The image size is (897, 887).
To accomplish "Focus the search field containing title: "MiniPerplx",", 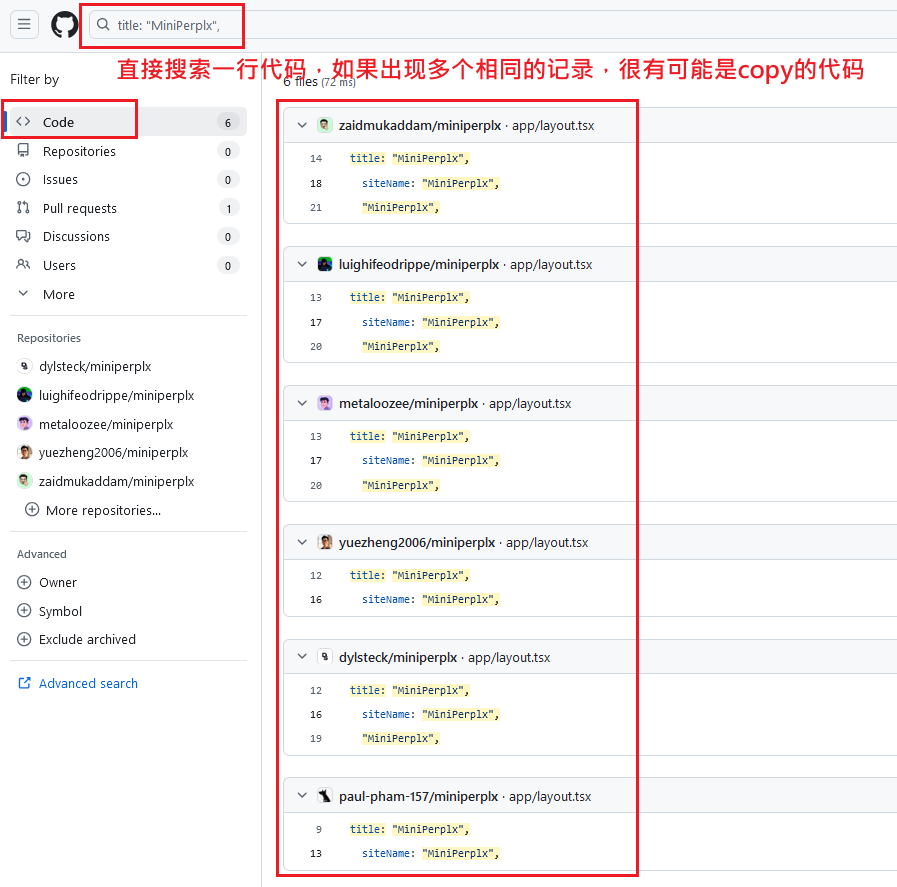I will pyautogui.click(x=492, y=25).
